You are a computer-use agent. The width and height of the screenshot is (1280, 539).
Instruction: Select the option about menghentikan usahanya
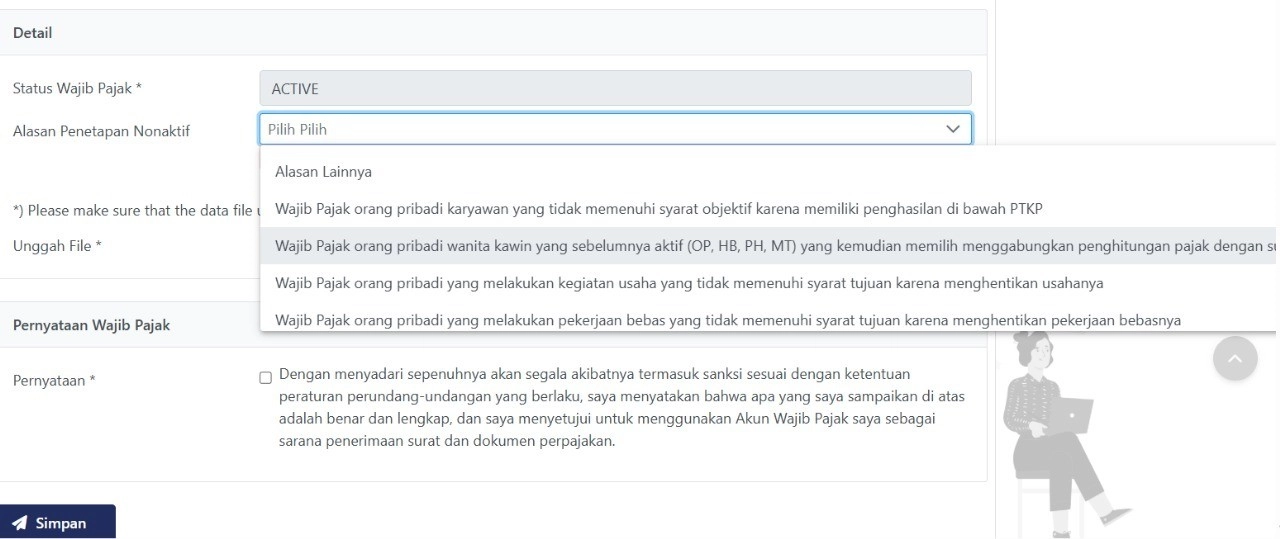688,283
